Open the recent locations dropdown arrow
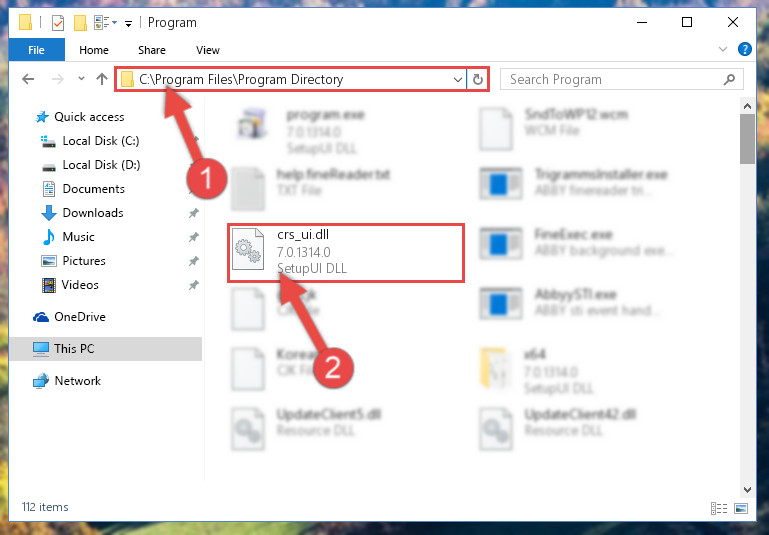The width and height of the screenshot is (769, 535). pyautogui.click(x=81, y=78)
